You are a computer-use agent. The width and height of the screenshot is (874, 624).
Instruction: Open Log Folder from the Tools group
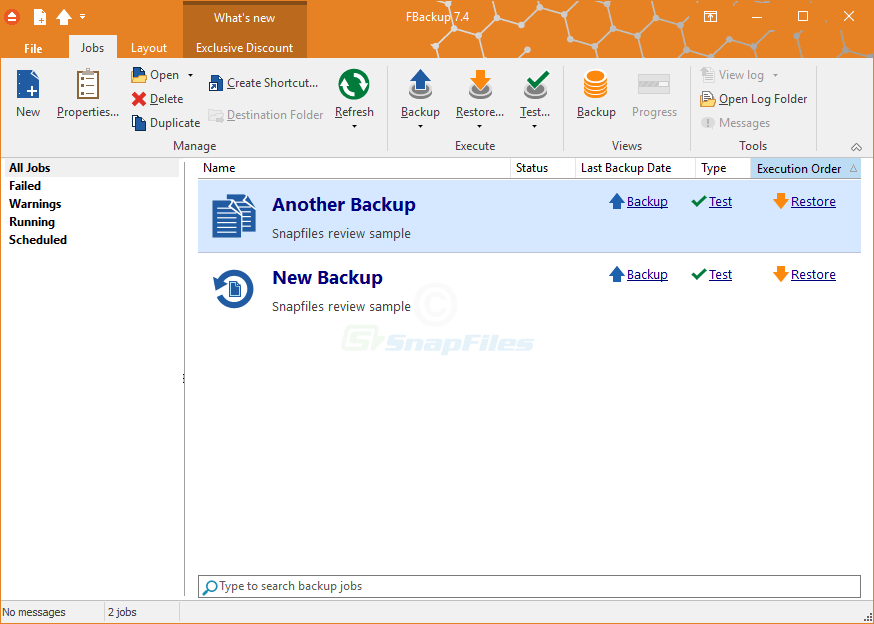pyautogui.click(x=754, y=99)
